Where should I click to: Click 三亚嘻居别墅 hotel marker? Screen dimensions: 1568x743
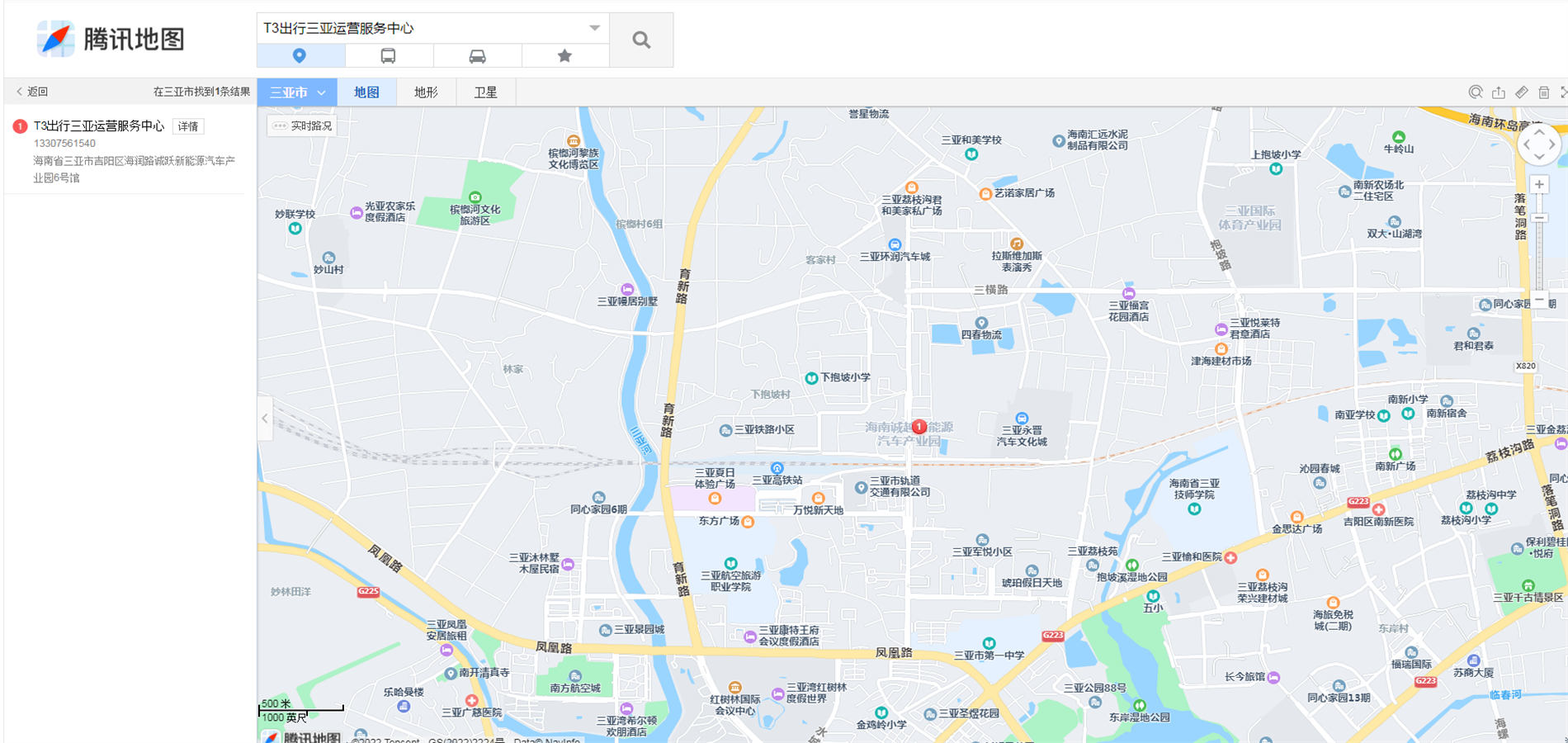point(627,289)
